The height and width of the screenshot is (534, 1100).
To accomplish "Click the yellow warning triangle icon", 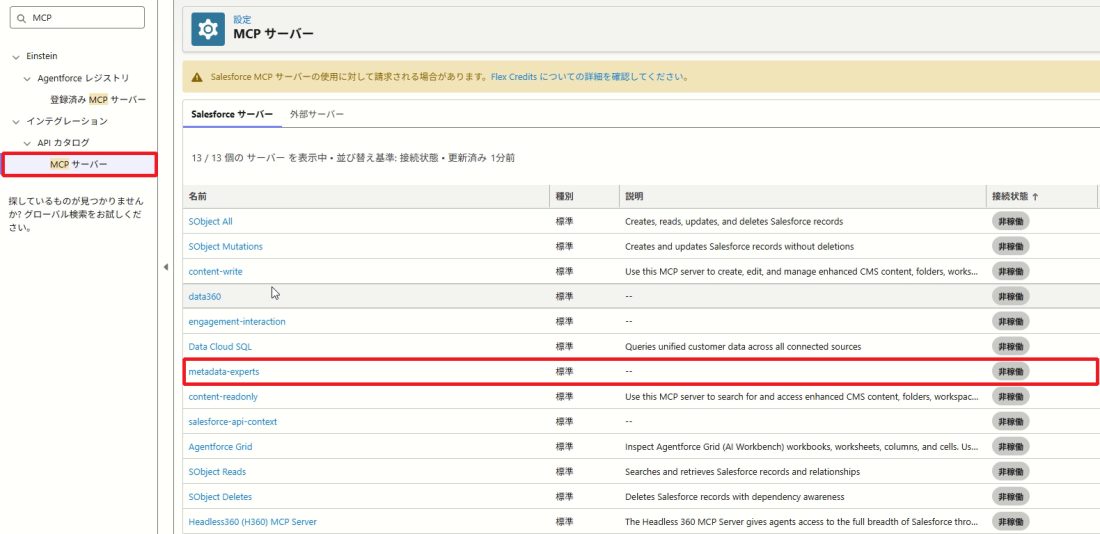I will tap(197, 76).
